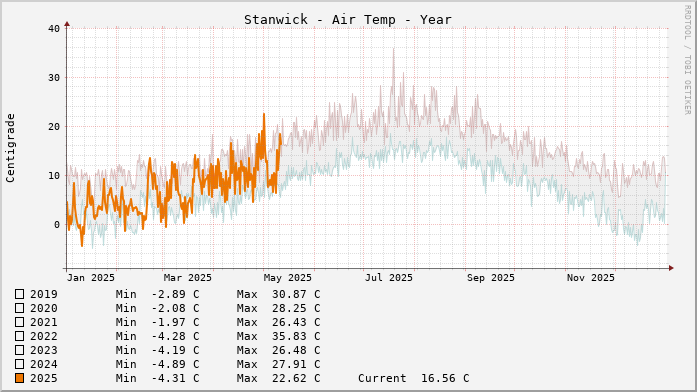The width and height of the screenshot is (697, 392).
Task: Click the 2023 Min value -4.19 C
Action: pyautogui.click(x=175, y=350)
